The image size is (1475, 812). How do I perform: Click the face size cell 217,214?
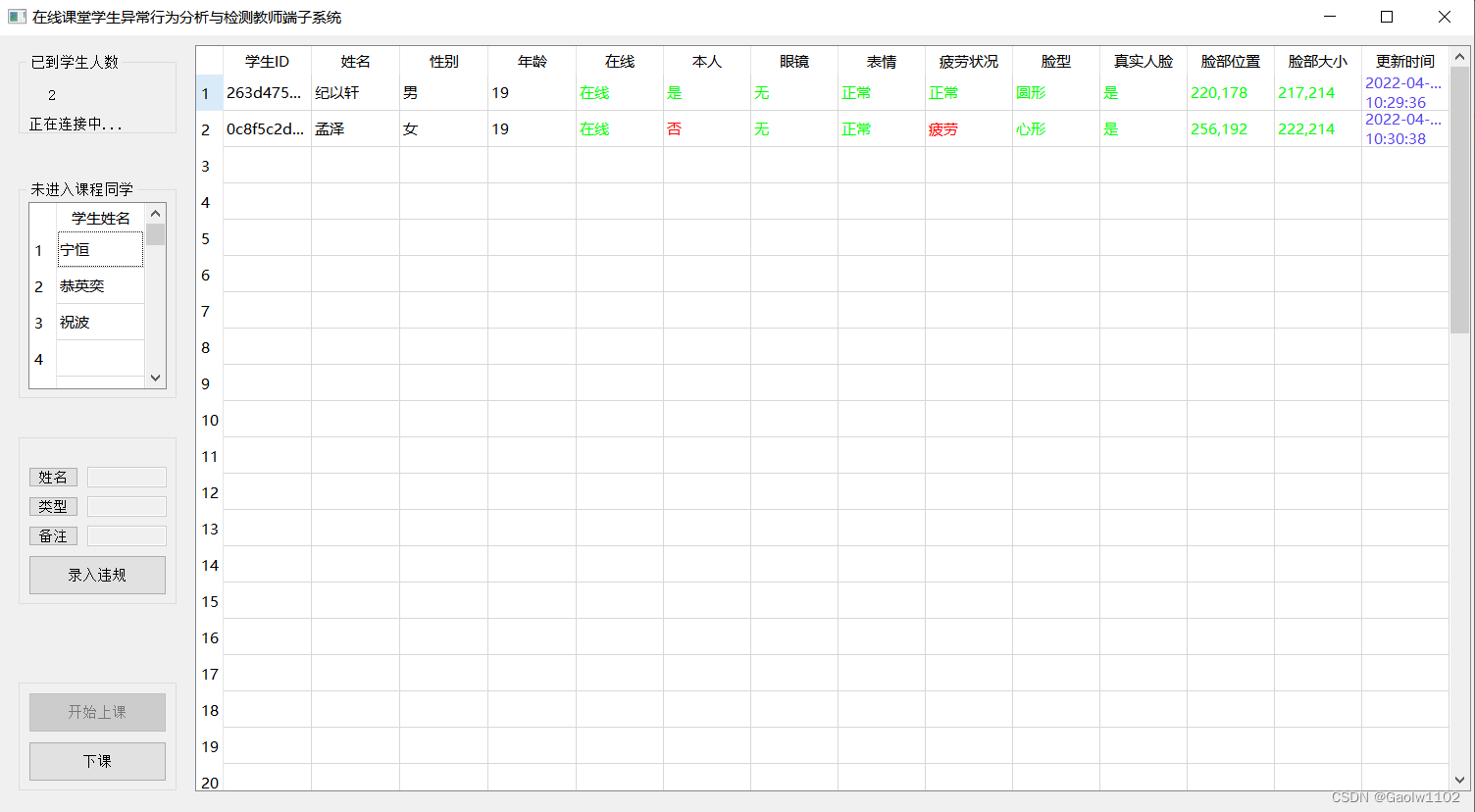point(1318,93)
